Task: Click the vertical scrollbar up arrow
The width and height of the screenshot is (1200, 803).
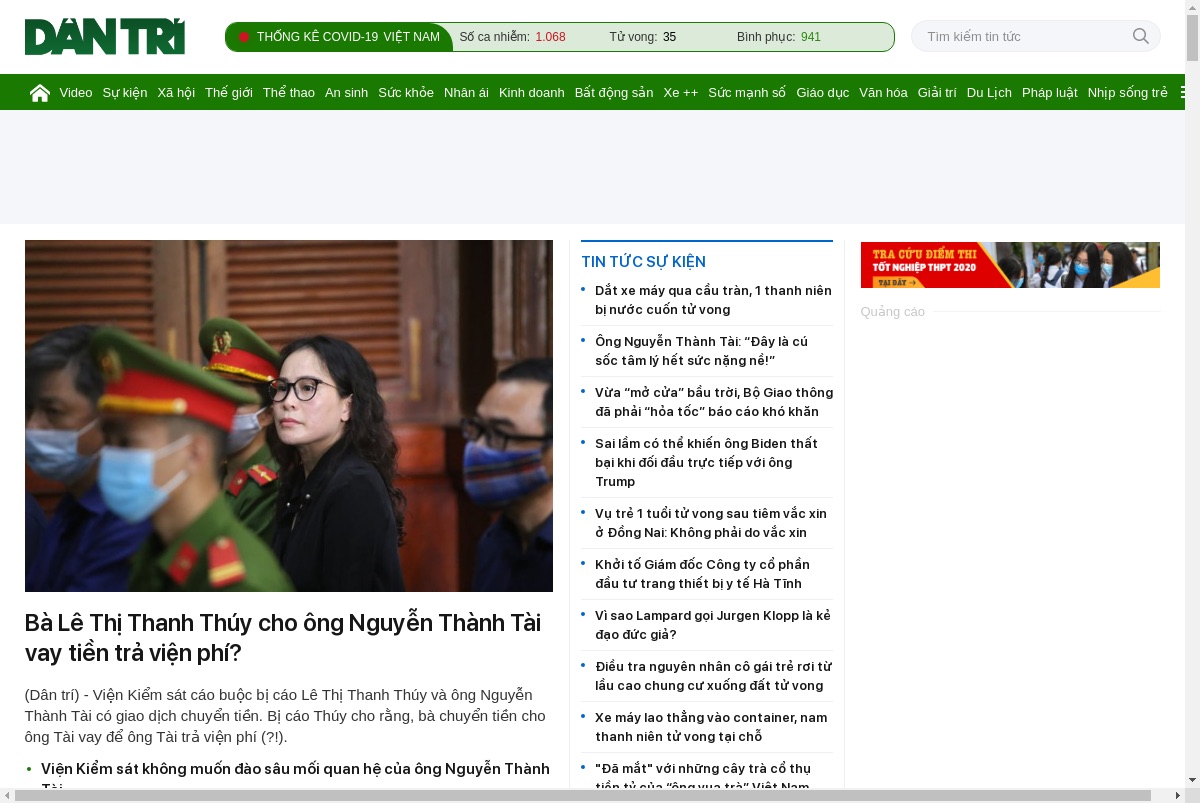Action: (x=1192, y=8)
